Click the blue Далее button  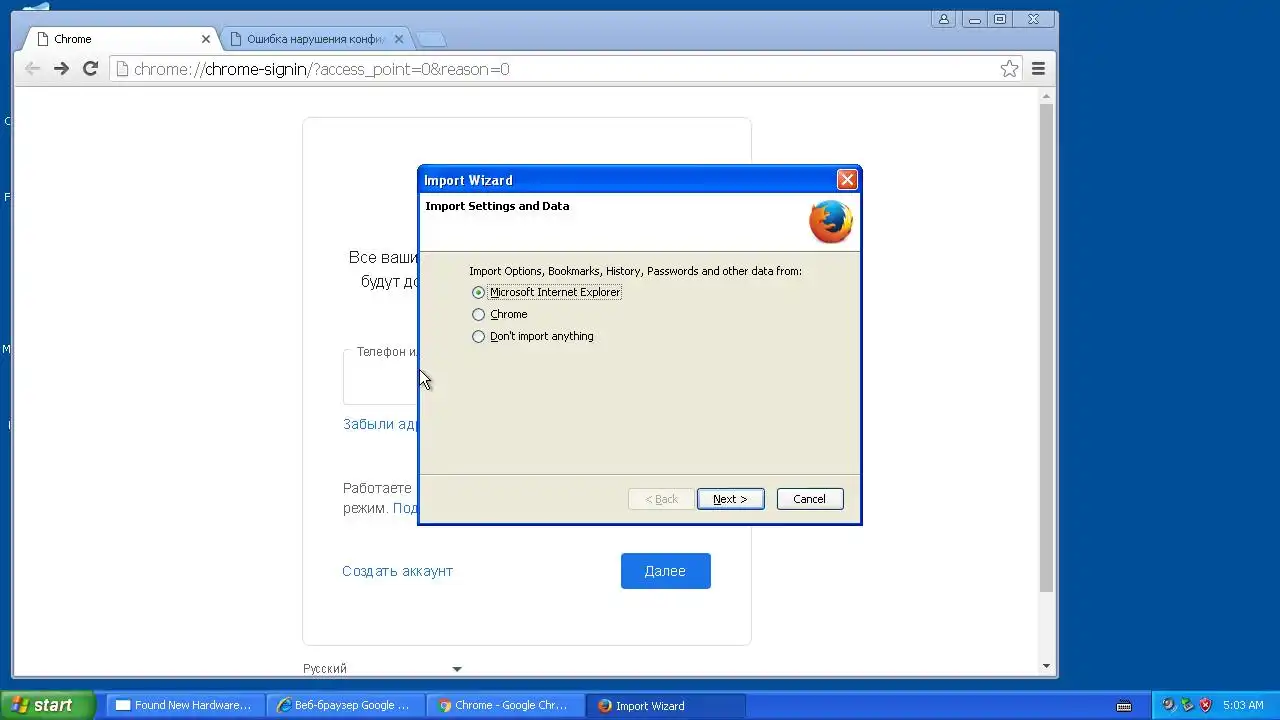coord(665,571)
